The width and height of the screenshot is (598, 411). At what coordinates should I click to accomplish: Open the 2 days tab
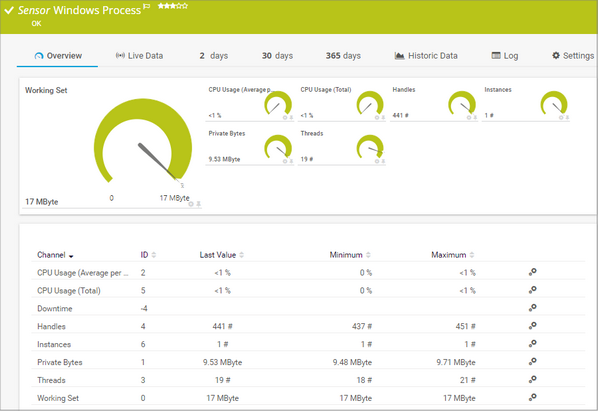(x=214, y=56)
